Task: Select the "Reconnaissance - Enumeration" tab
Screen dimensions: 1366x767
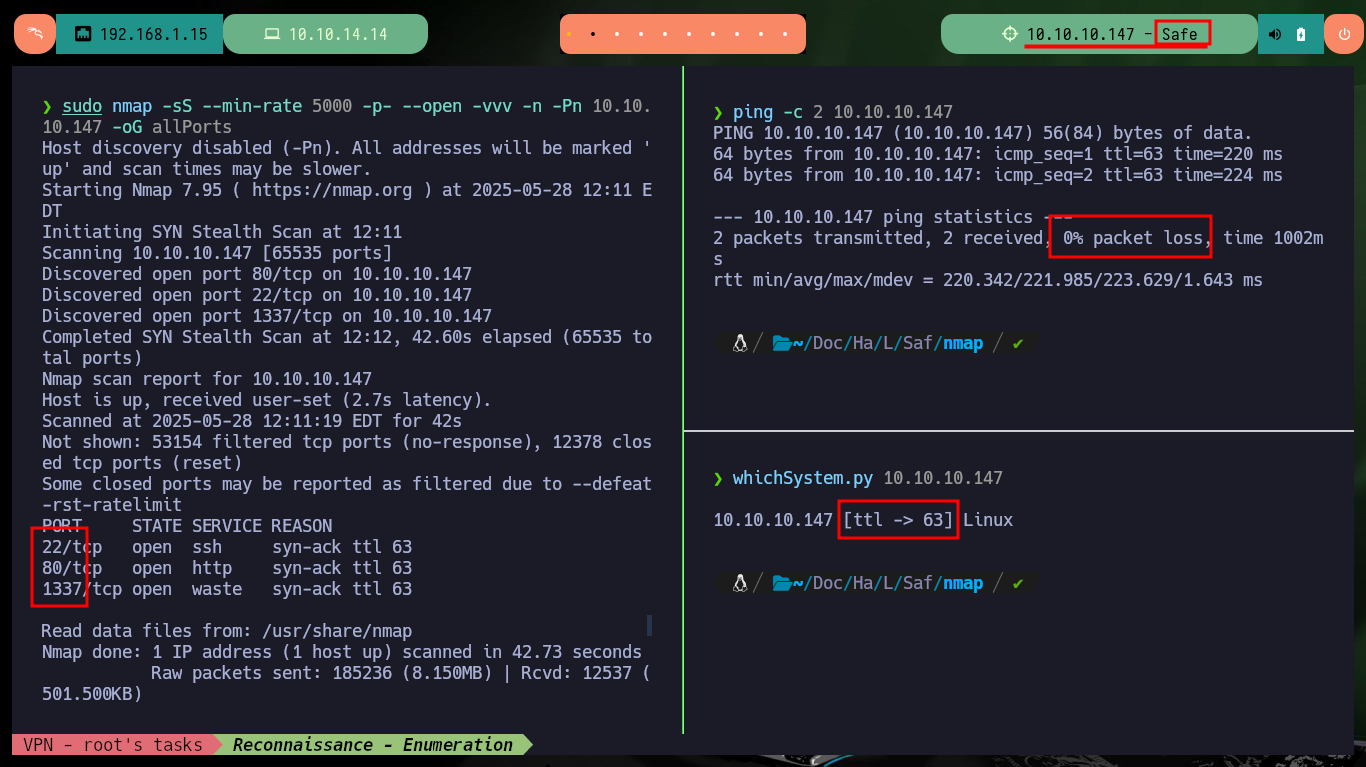Action: 373,745
